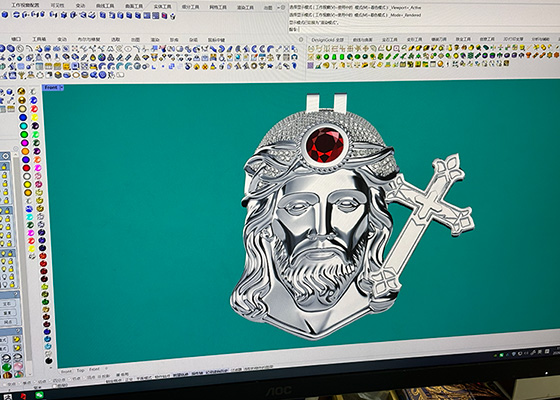This screenshot has width=560, height=400.
Task: Click the red-faced box icon in the solid tools row
Action: point(164,15)
